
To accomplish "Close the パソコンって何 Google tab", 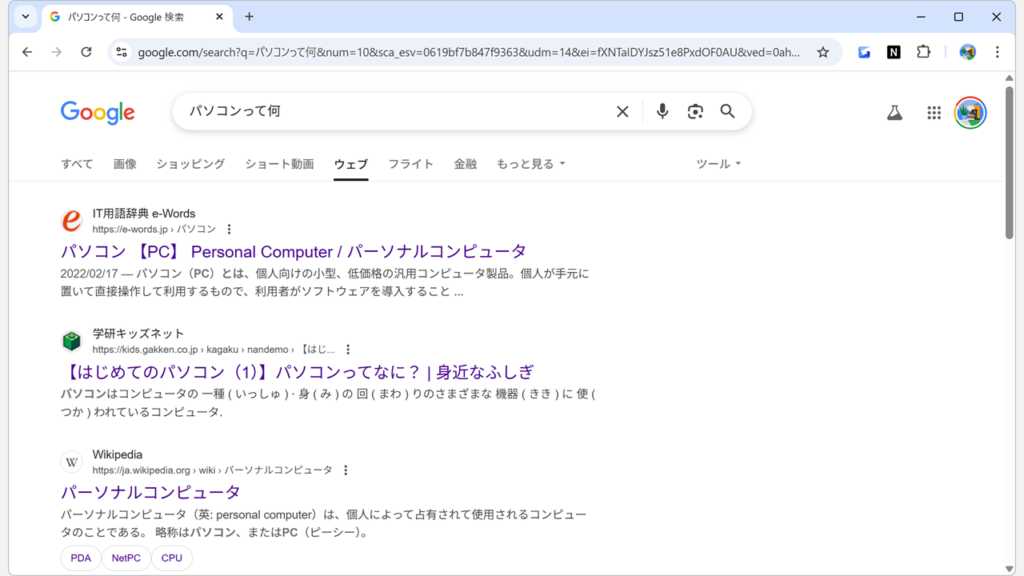I will (219, 17).
